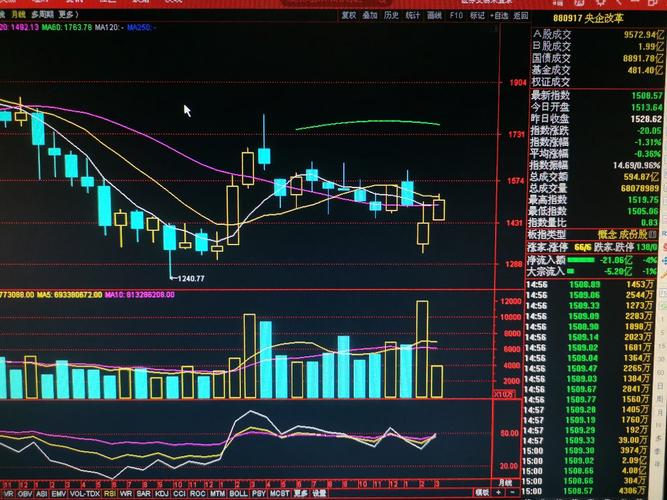Screen dimensions: 667x500
Task: Switch indicator to MTM
Action: pos(217,494)
